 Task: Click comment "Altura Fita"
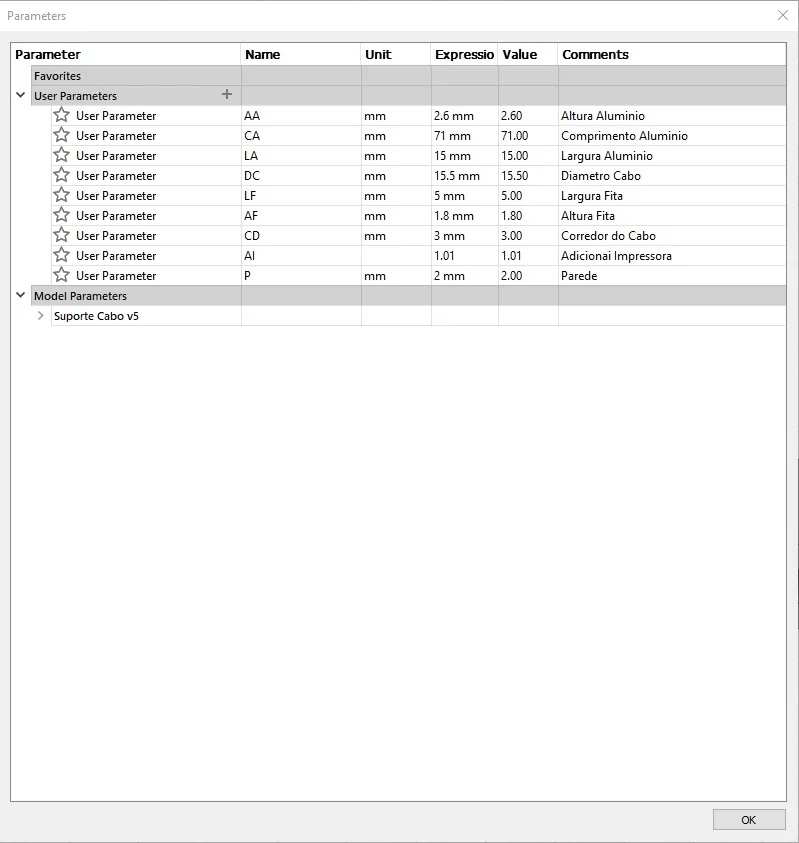pyautogui.click(x=588, y=216)
